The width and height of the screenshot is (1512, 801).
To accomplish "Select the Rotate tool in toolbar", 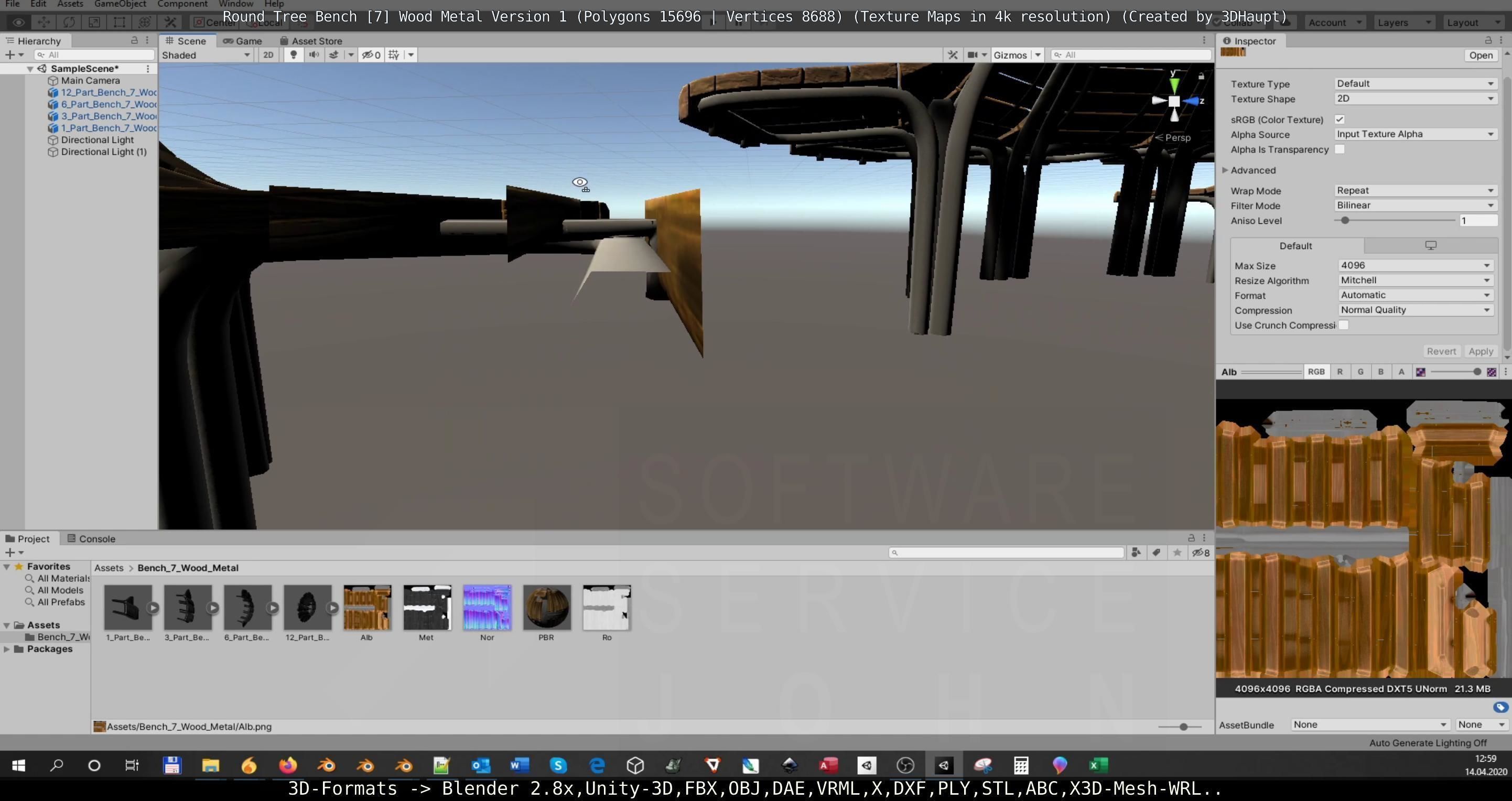I will (69, 23).
